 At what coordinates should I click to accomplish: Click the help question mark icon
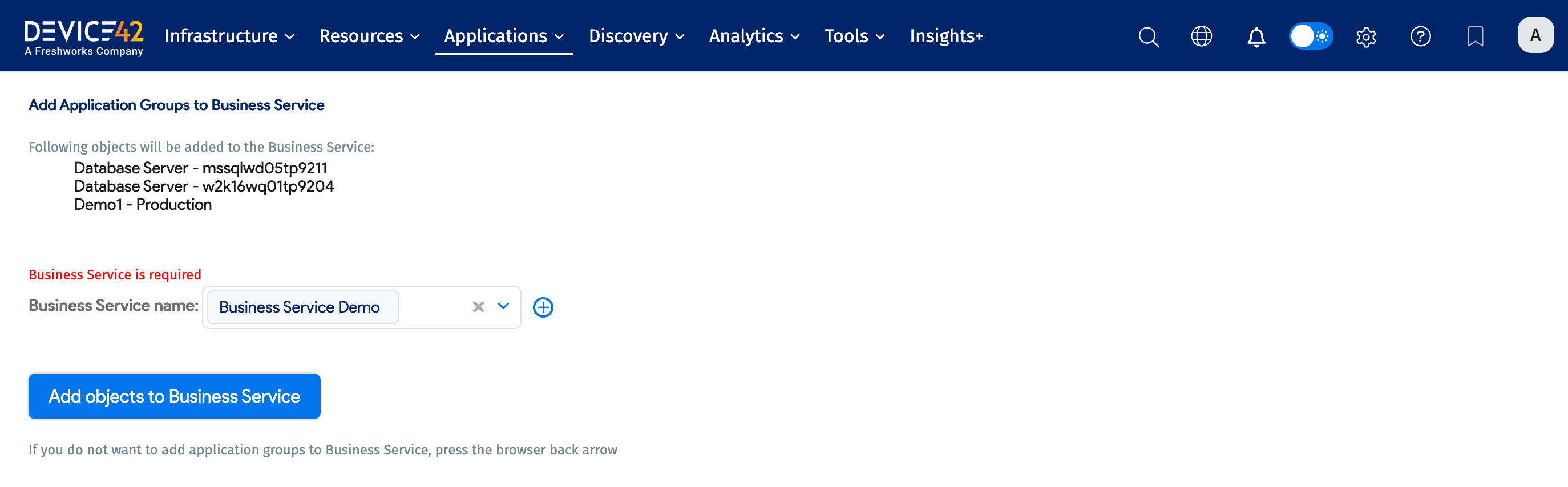[x=1420, y=36]
